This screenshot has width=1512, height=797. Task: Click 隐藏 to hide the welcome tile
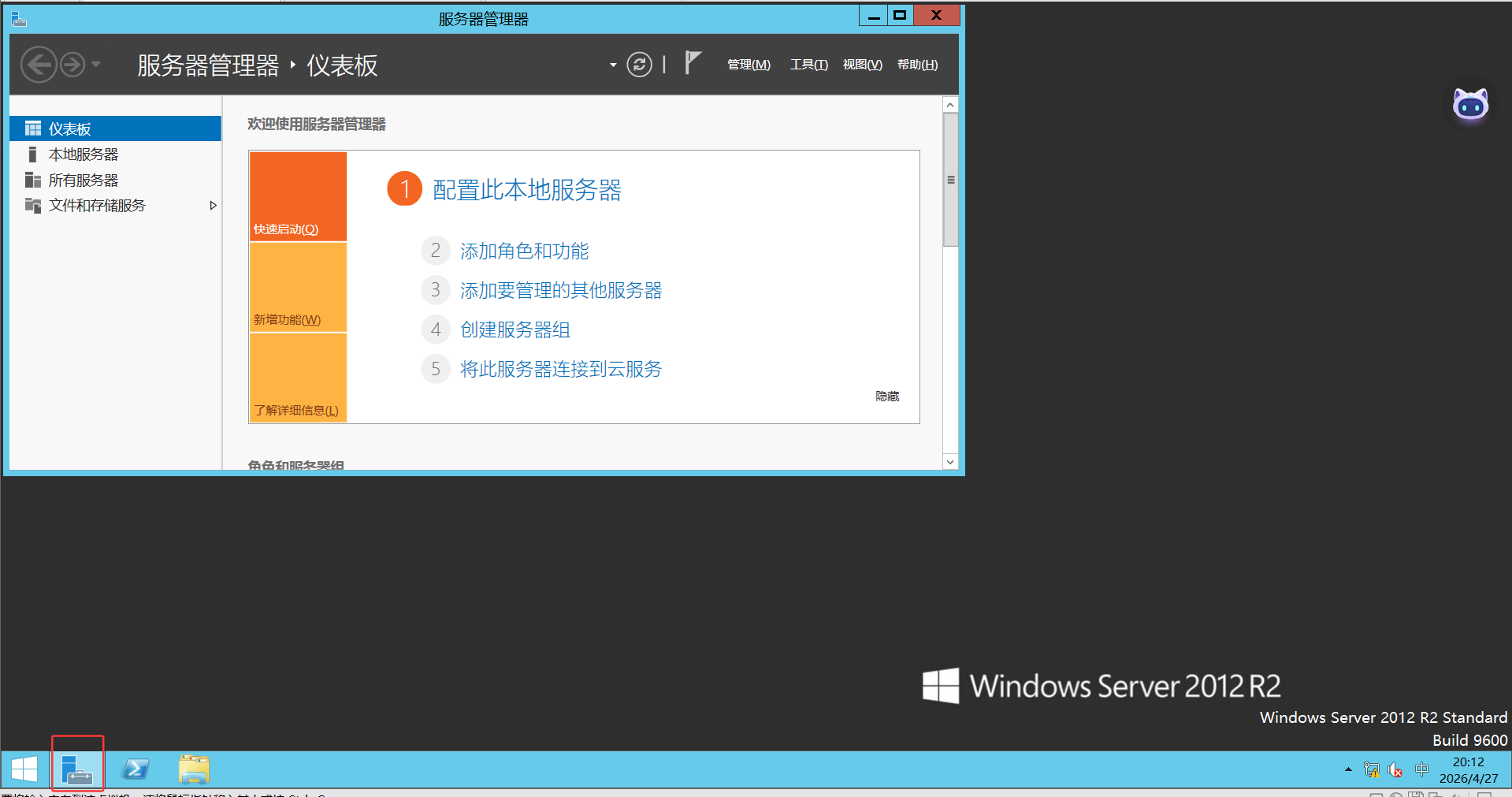click(x=887, y=397)
